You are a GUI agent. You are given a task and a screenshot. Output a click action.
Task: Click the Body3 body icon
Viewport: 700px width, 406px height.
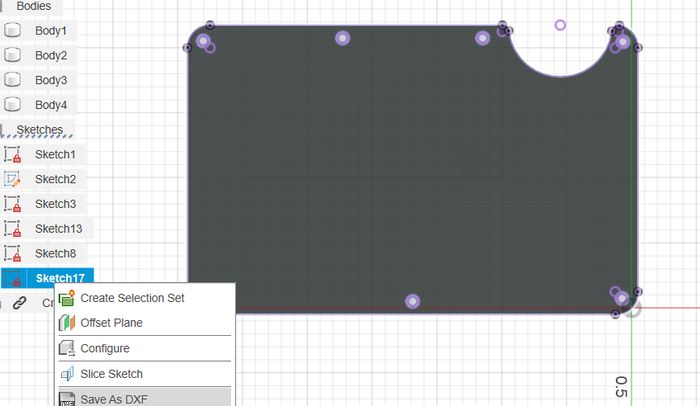click(13, 80)
